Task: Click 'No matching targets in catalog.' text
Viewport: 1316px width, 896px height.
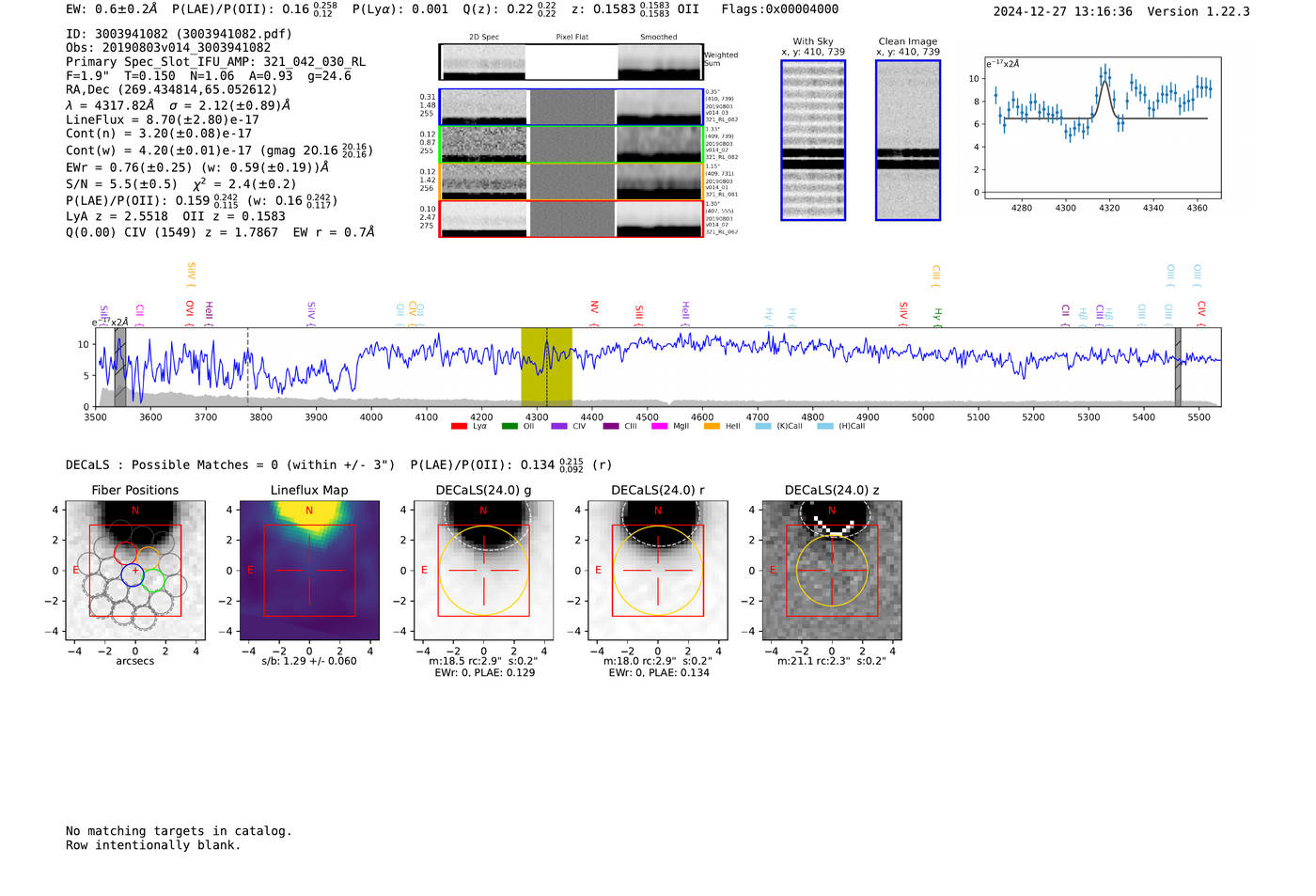Action: click(x=179, y=831)
